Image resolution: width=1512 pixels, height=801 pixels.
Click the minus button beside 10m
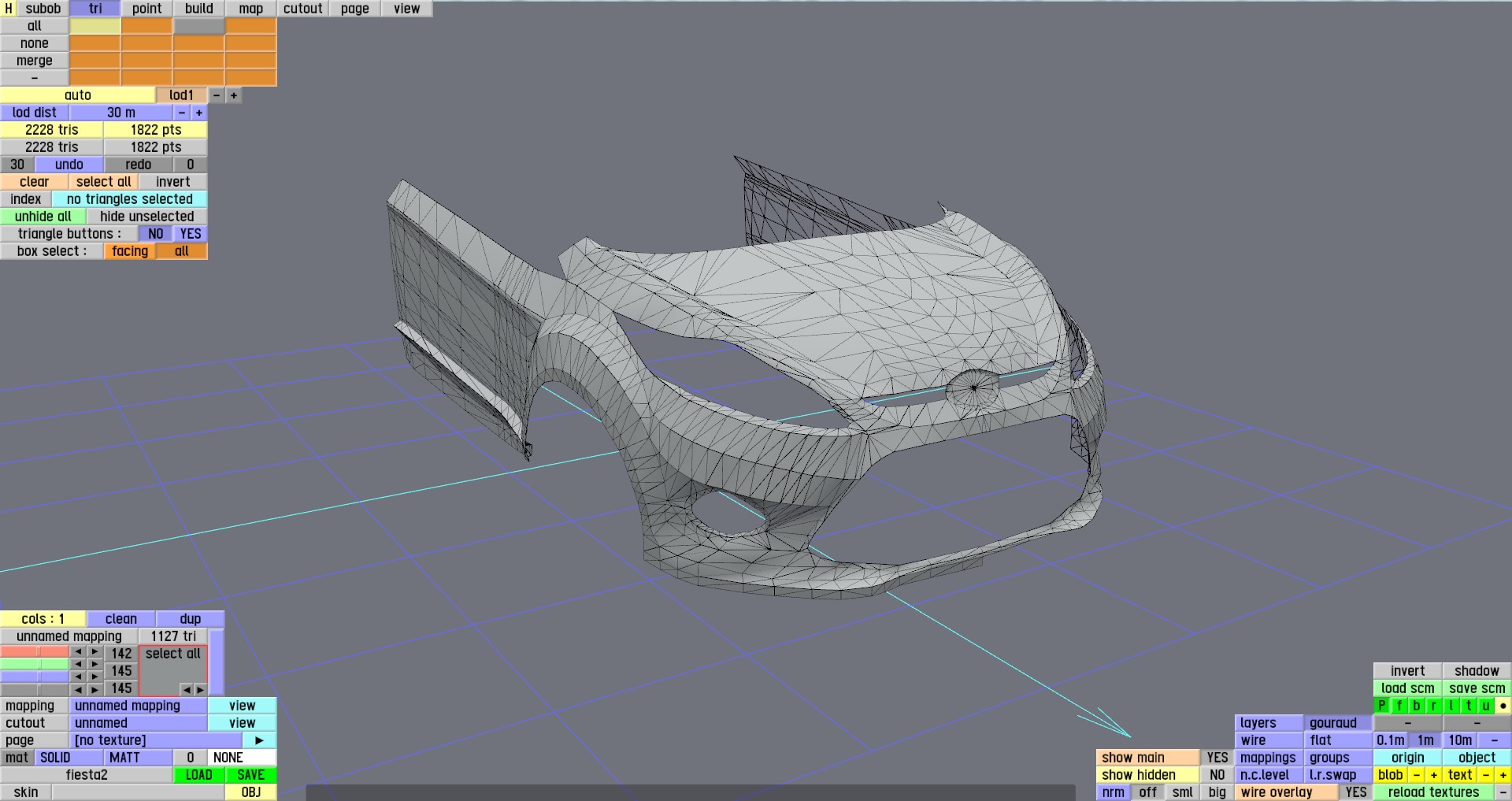coord(1494,740)
